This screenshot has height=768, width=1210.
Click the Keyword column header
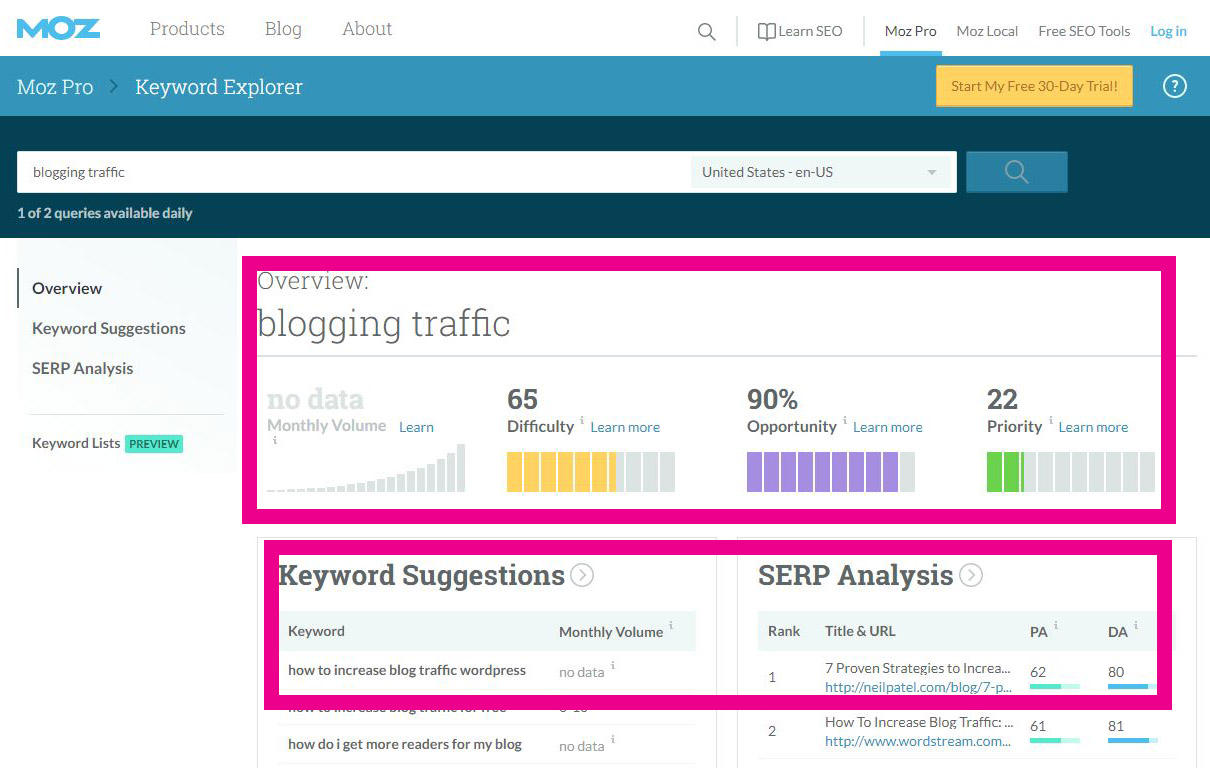(x=316, y=631)
